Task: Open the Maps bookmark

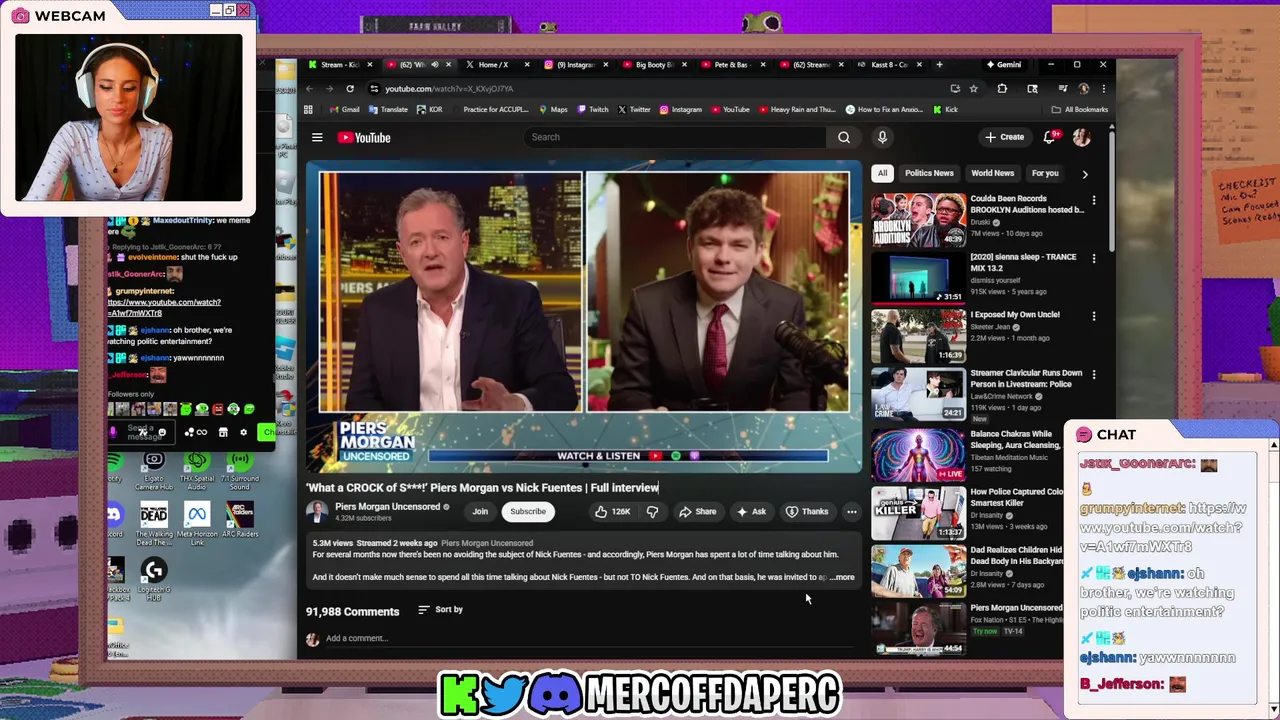Action: click(x=553, y=109)
